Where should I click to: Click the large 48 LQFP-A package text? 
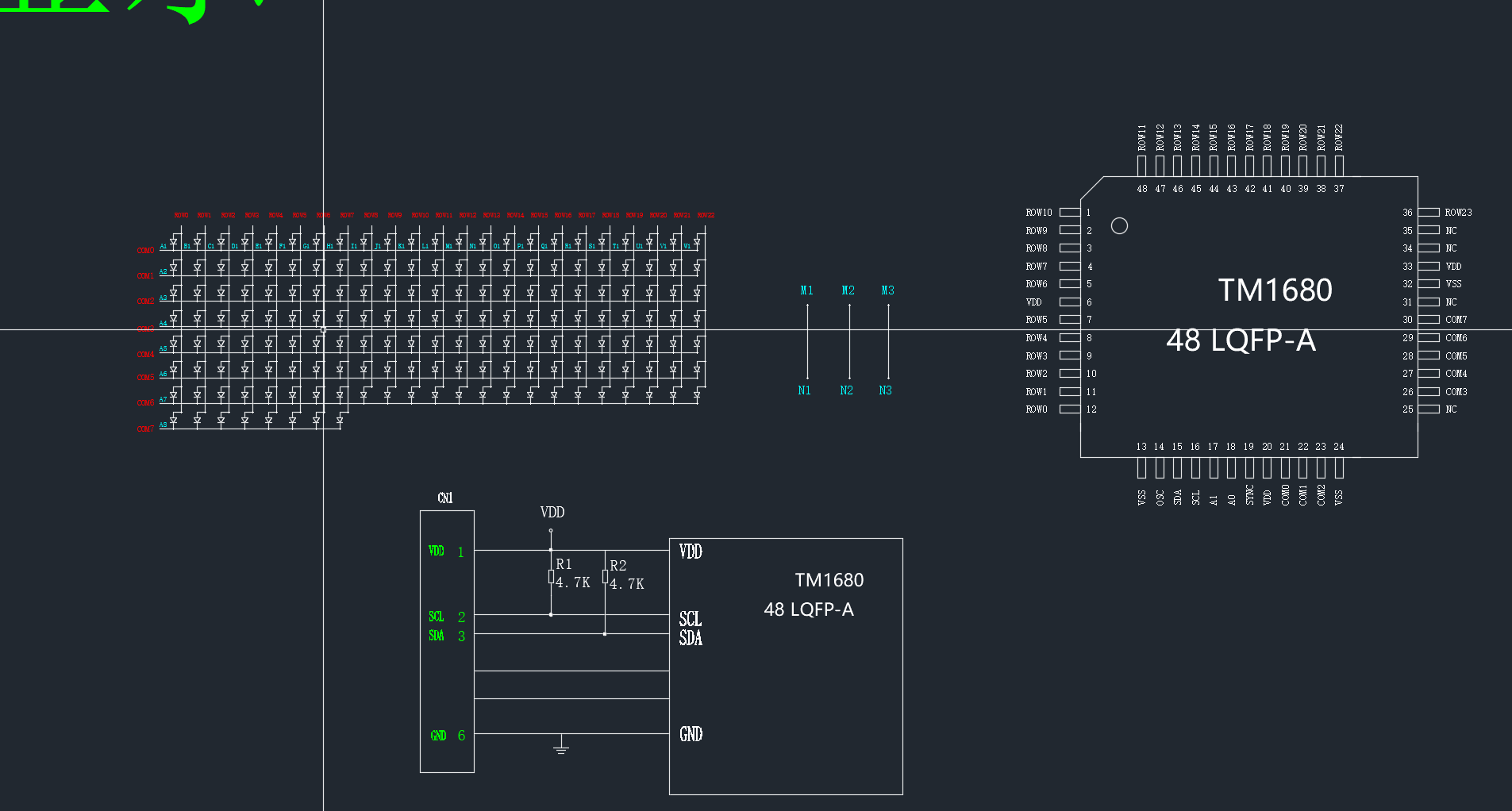1241,340
